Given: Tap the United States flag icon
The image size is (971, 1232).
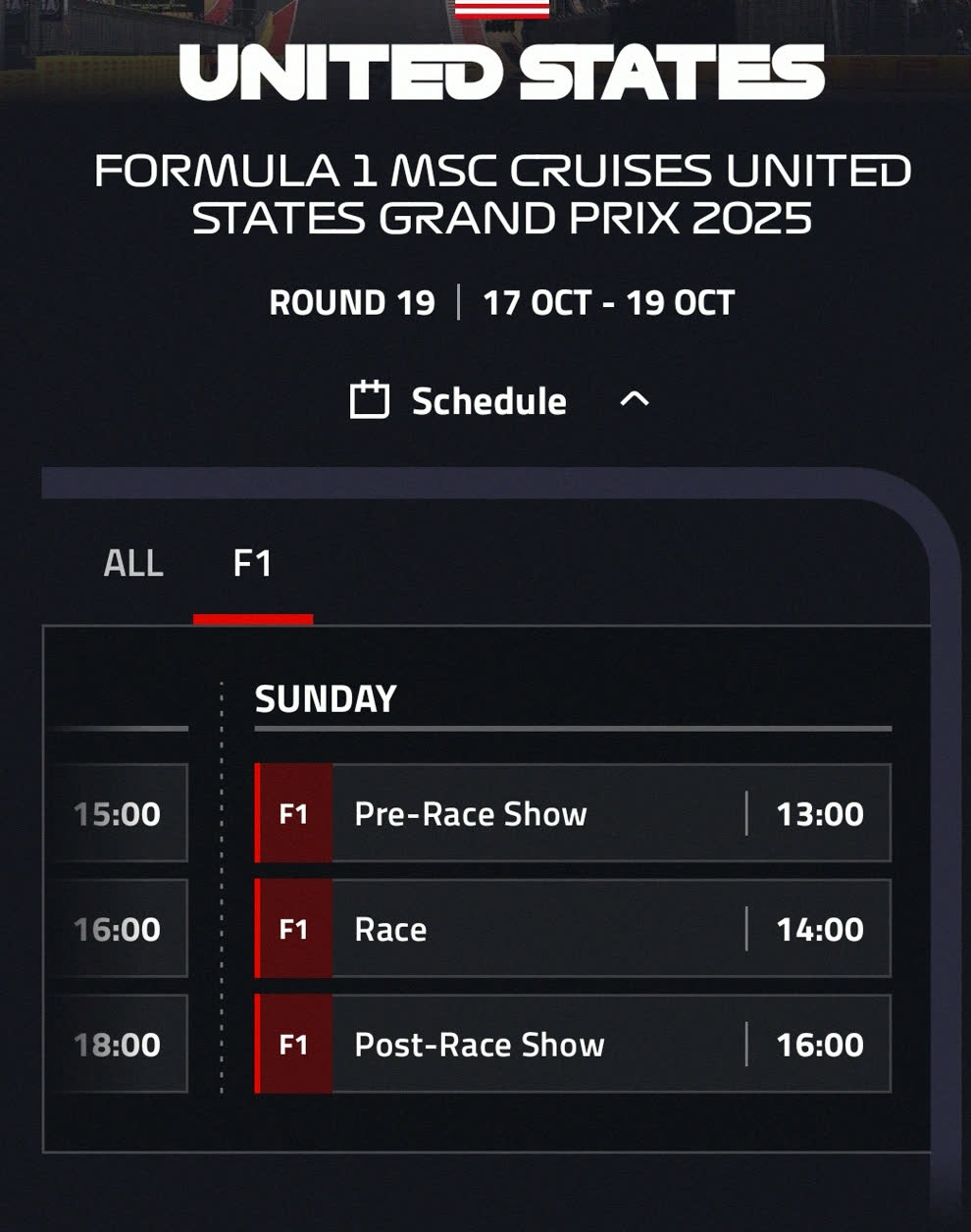Looking at the screenshot, I should click(x=501, y=9).
